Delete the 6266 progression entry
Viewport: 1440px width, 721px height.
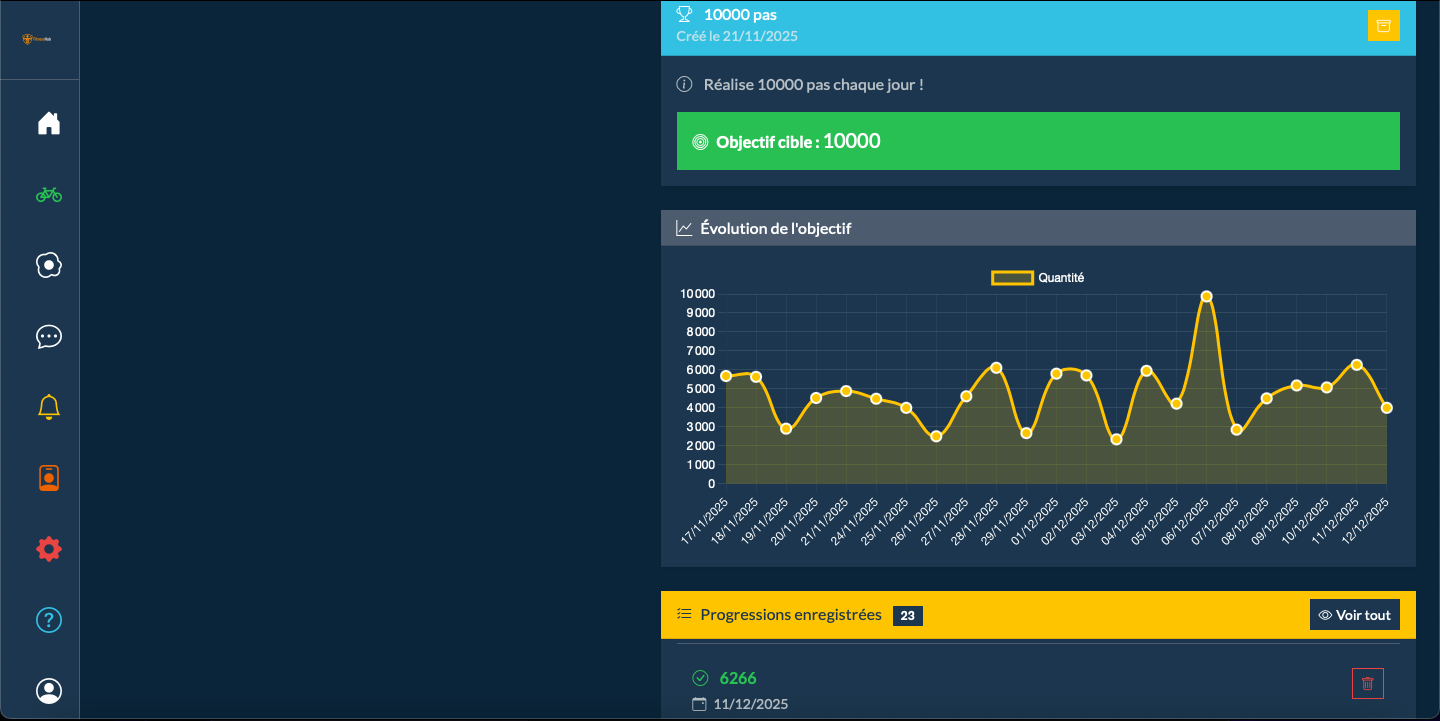point(1367,684)
